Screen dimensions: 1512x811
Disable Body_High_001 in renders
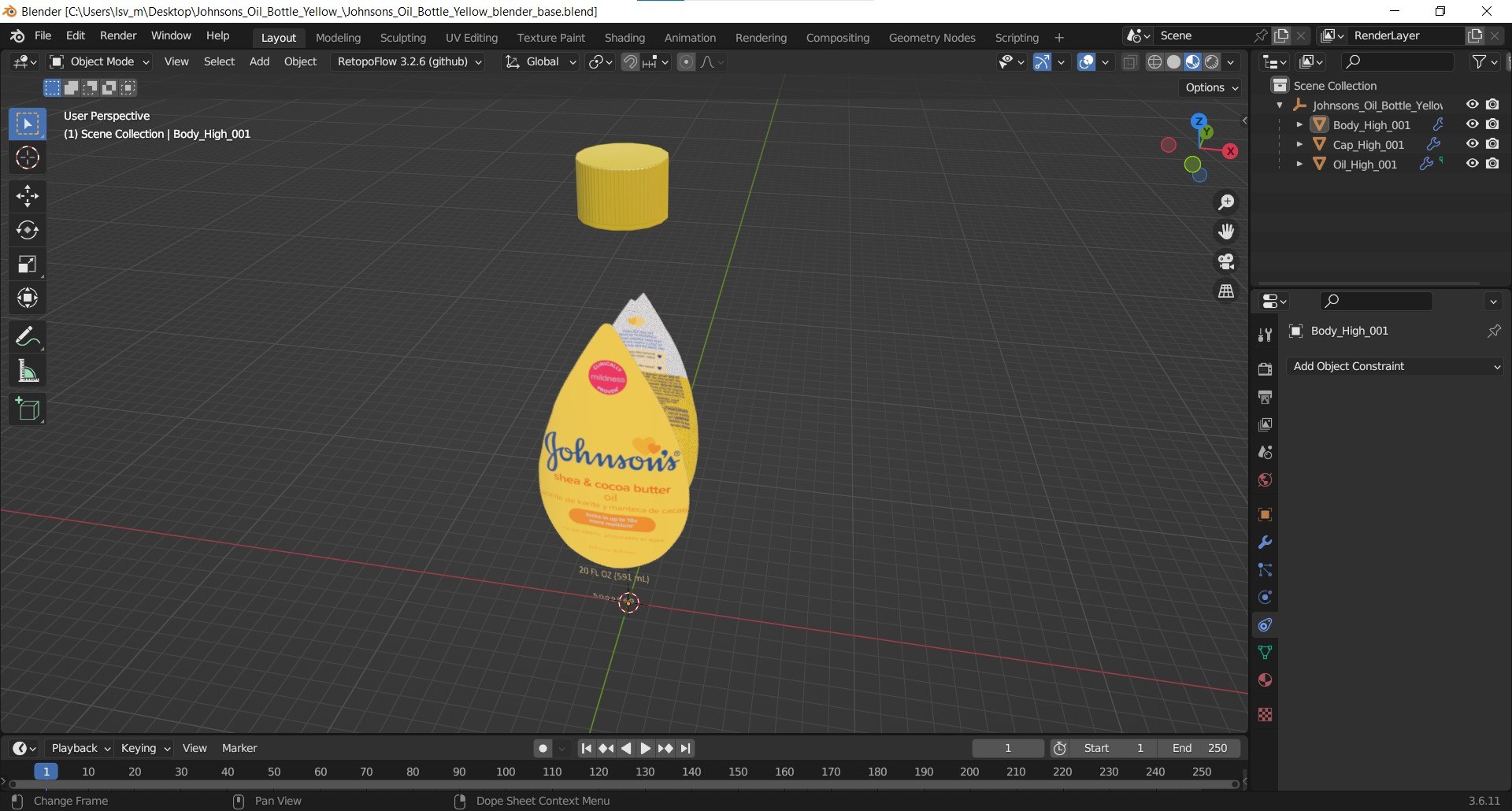1492,124
